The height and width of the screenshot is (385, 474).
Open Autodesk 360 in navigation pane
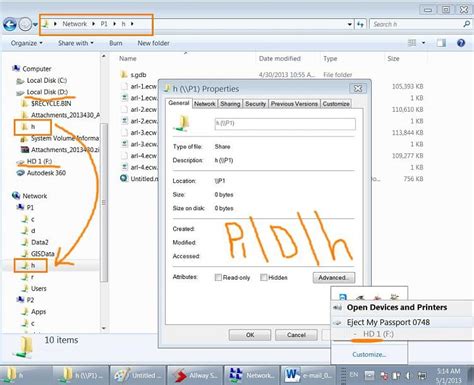tap(46, 173)
